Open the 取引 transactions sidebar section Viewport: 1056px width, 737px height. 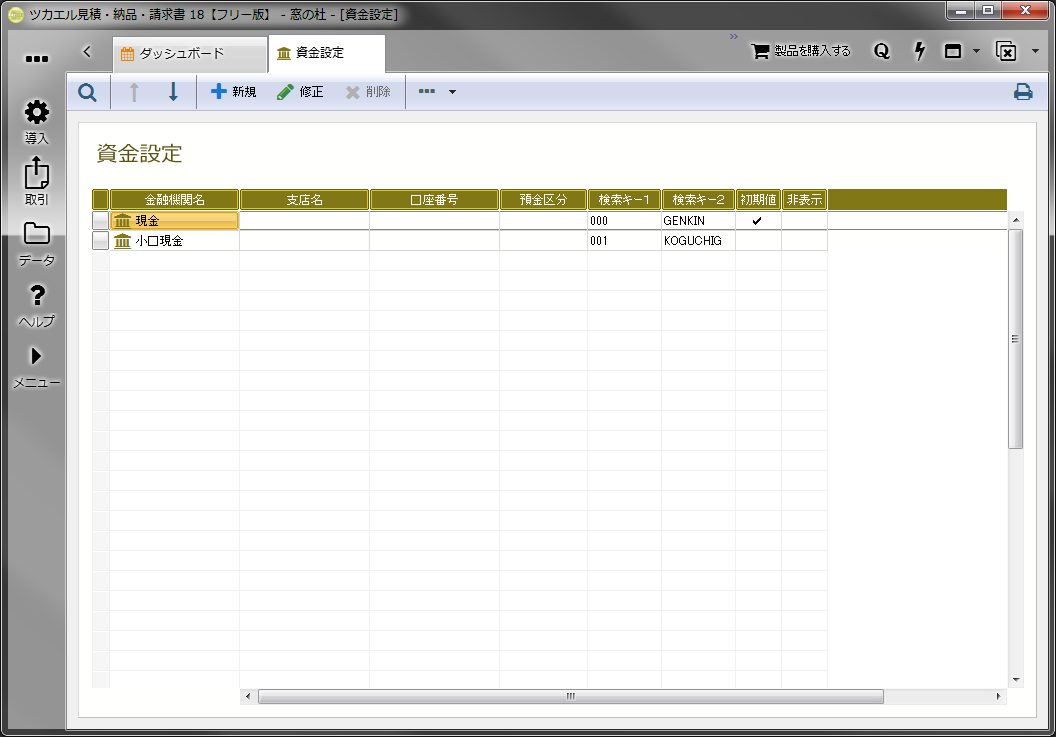[36, 182]
